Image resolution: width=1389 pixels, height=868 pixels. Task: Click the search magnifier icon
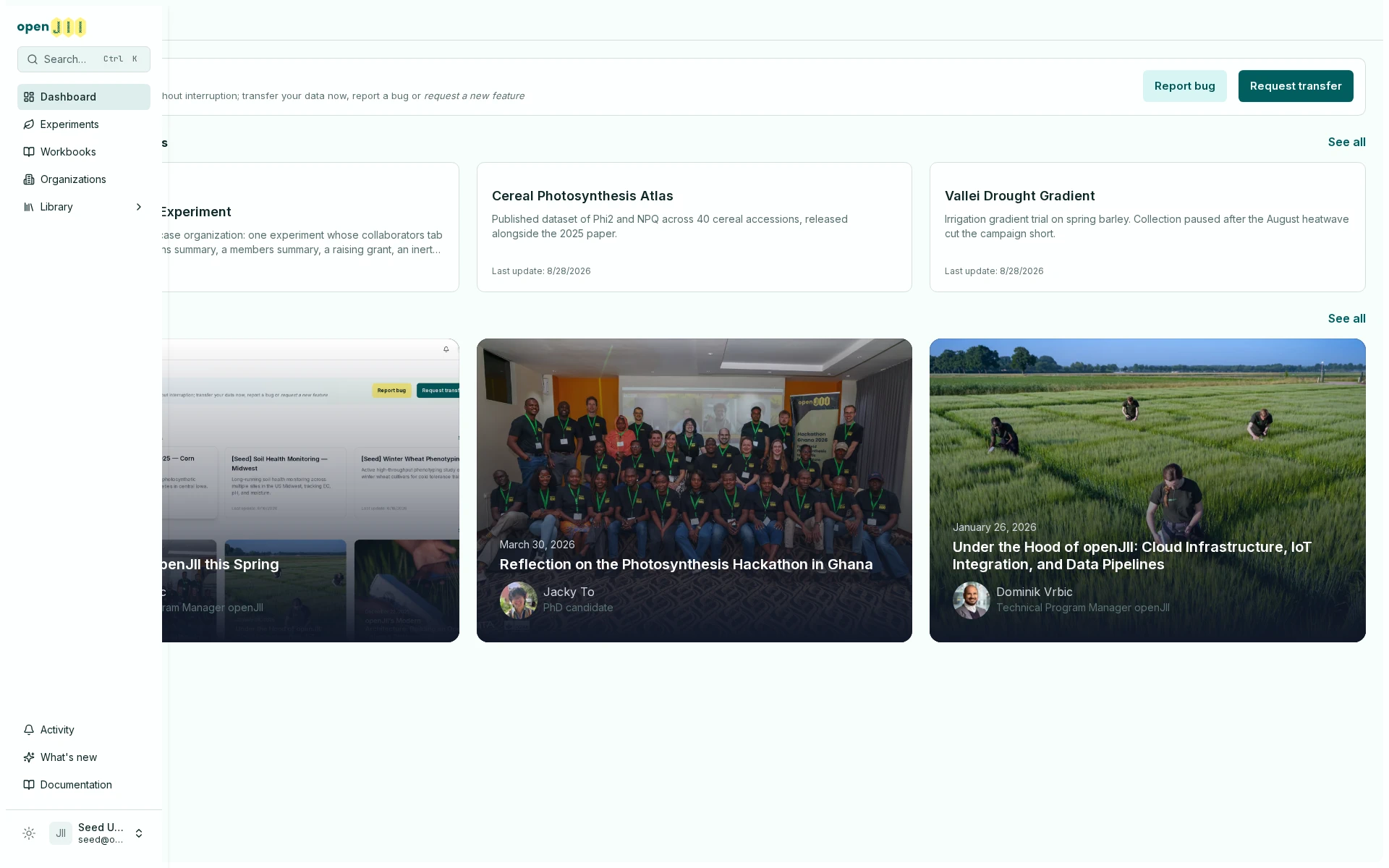coord(33,59)
